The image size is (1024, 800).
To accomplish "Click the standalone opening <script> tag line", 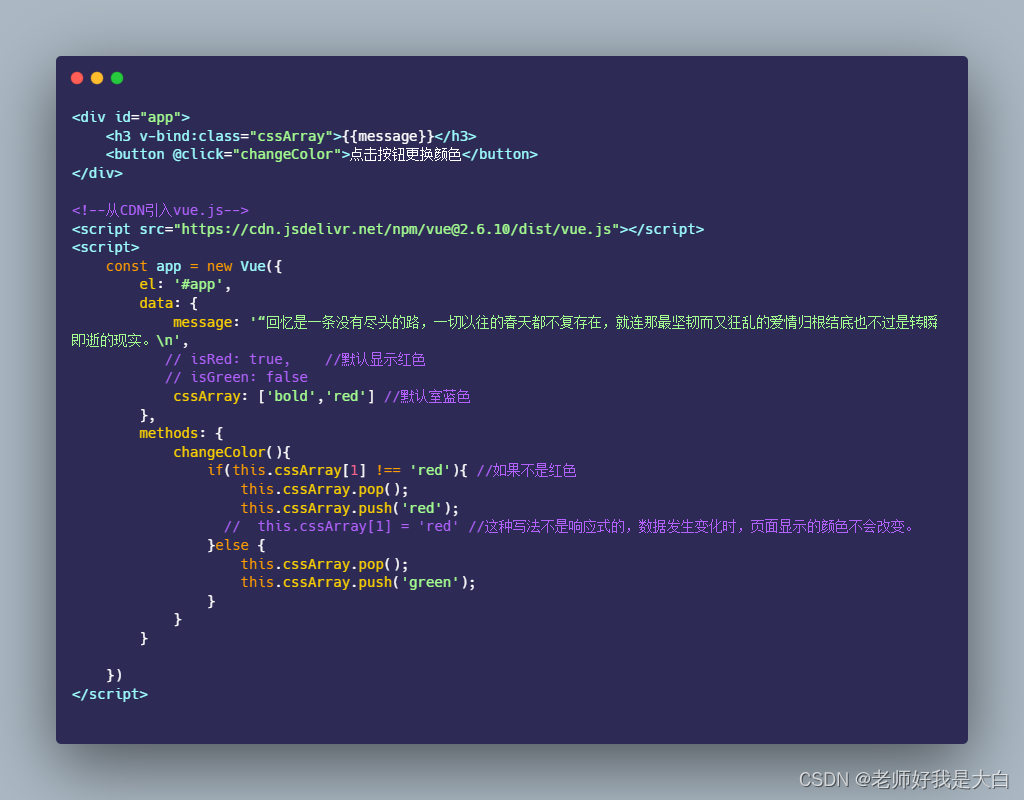I will click(106, 248).
